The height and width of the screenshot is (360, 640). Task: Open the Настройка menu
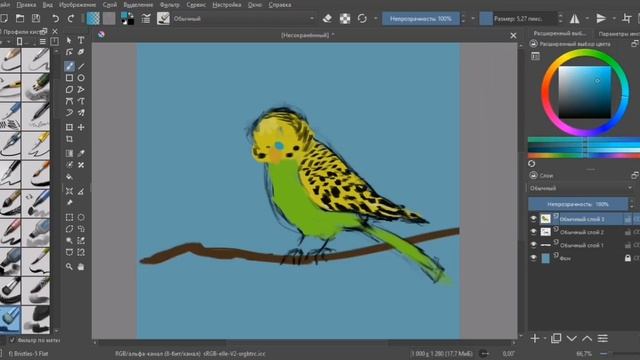pos(227,5)
